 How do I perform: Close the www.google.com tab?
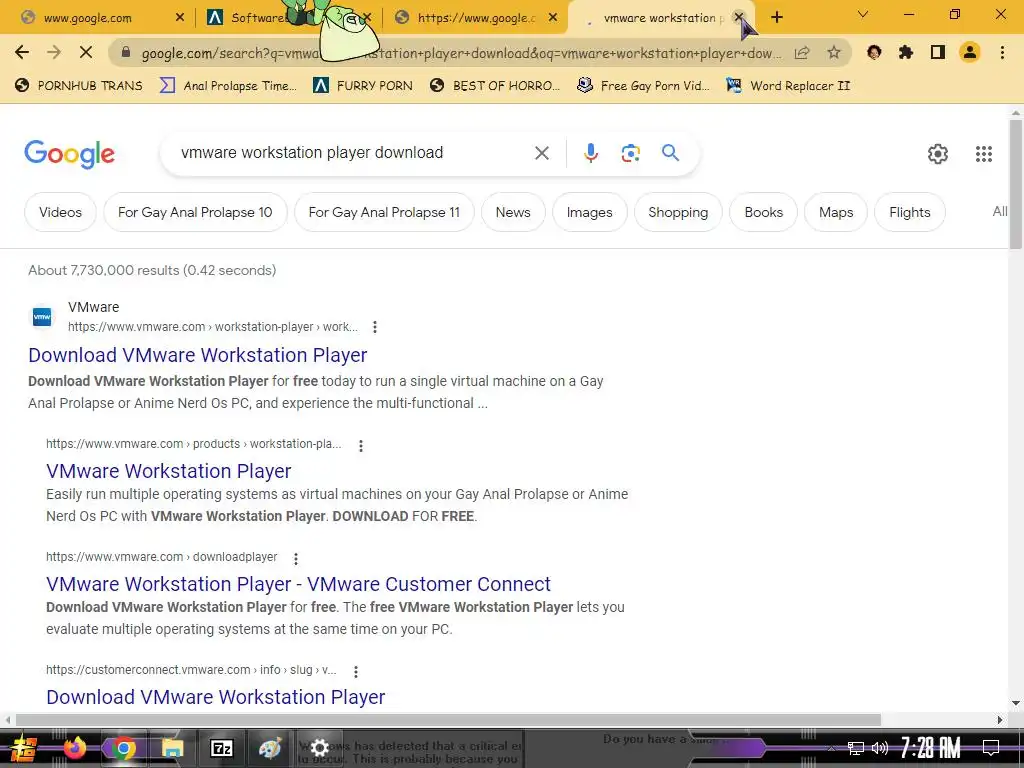(x=180, y=18)
